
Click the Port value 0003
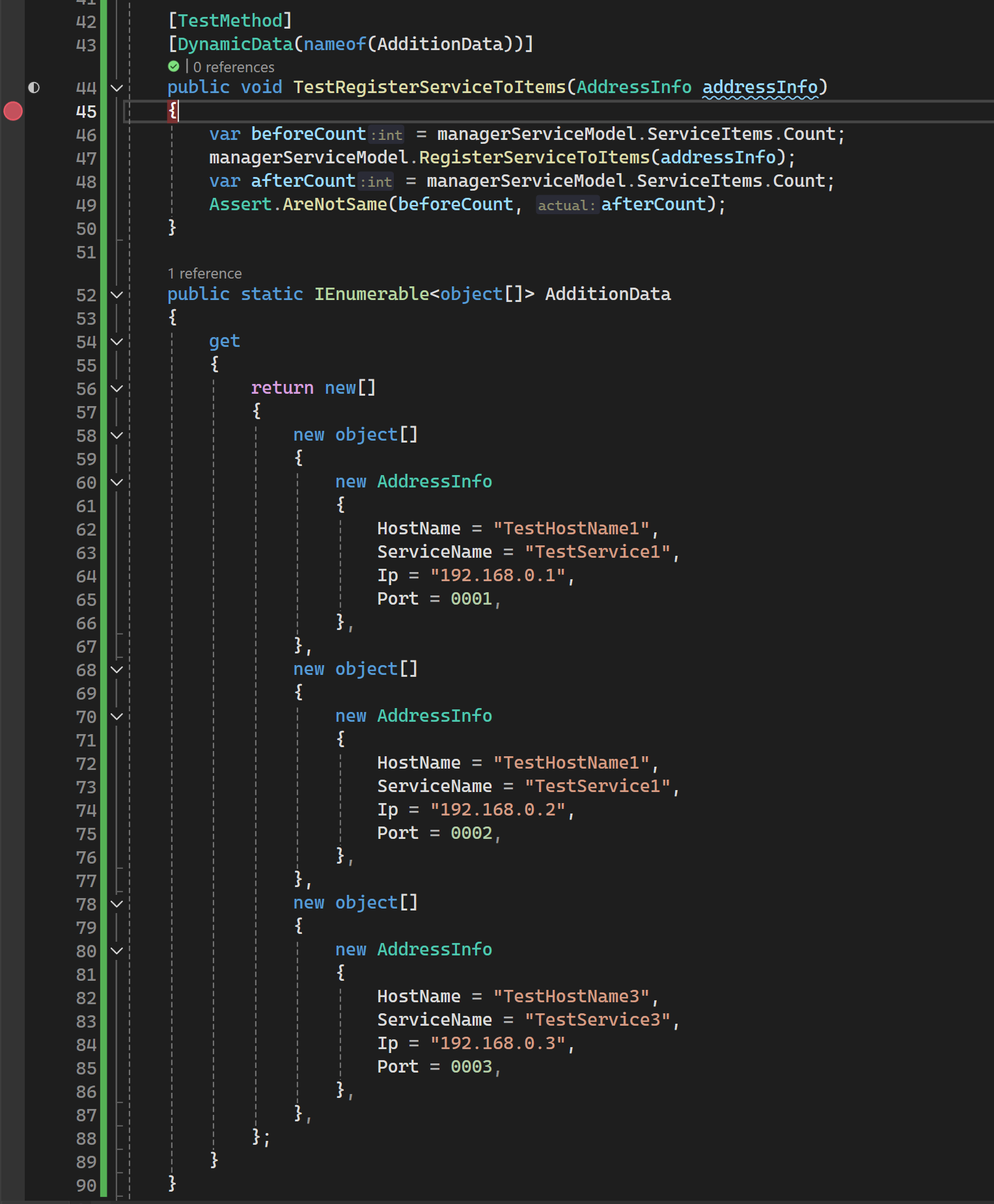(x=471, y=1067)
